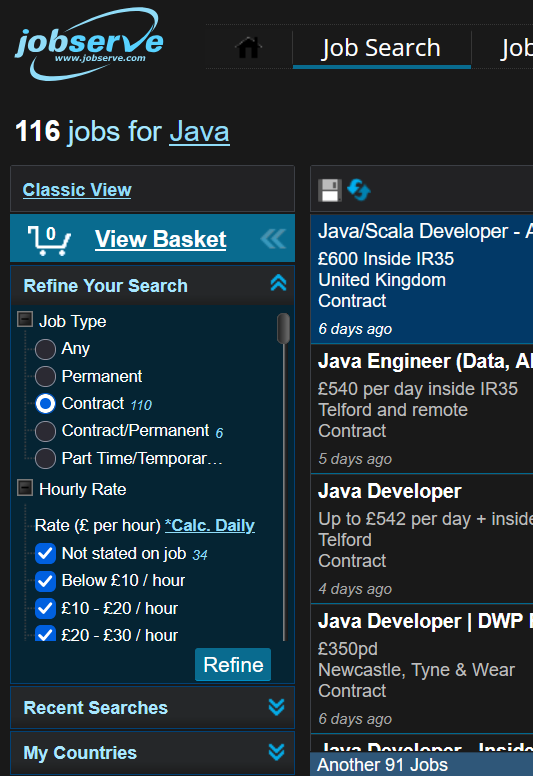Viewport: 533px width, 776px height.
Task: Uncheck £20 - £30 / hour checkbox
Action: 46,633
